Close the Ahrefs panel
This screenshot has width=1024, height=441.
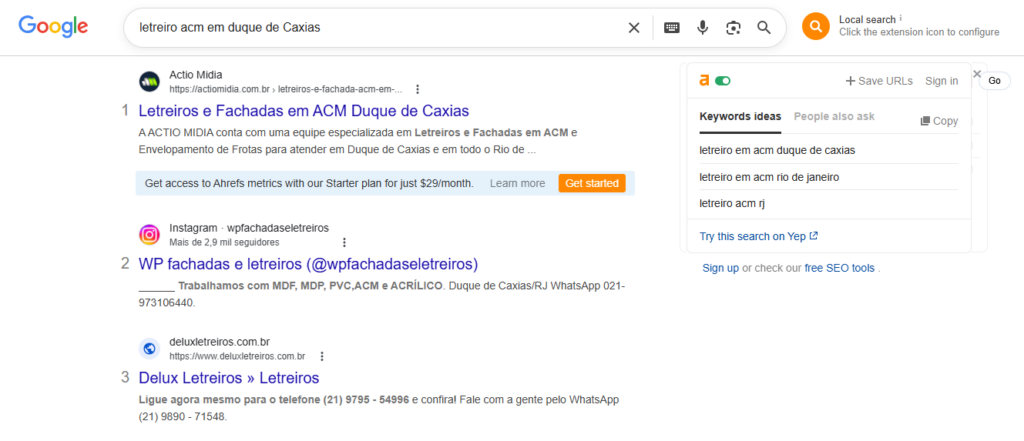click(x=977, y=74)
